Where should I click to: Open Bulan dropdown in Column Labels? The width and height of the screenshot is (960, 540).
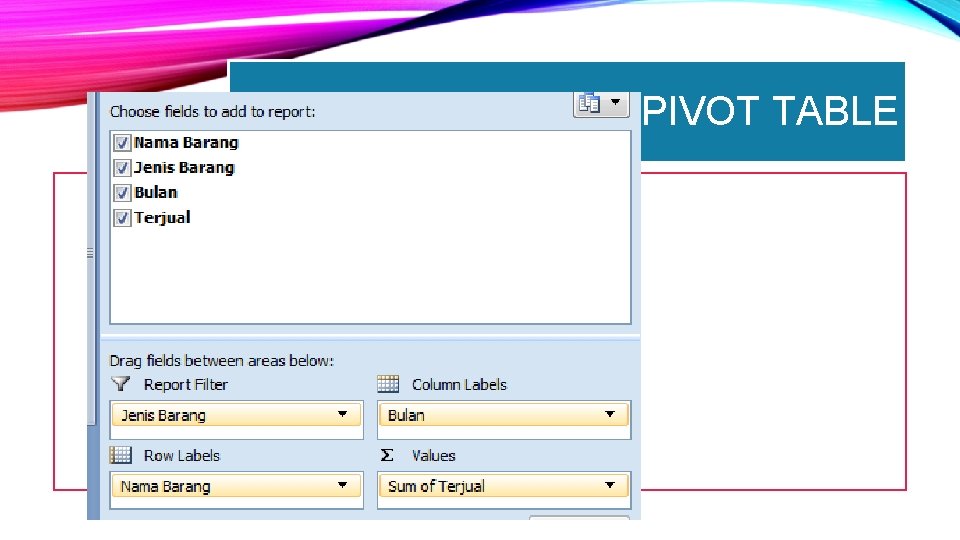click(x=610, y=414)
